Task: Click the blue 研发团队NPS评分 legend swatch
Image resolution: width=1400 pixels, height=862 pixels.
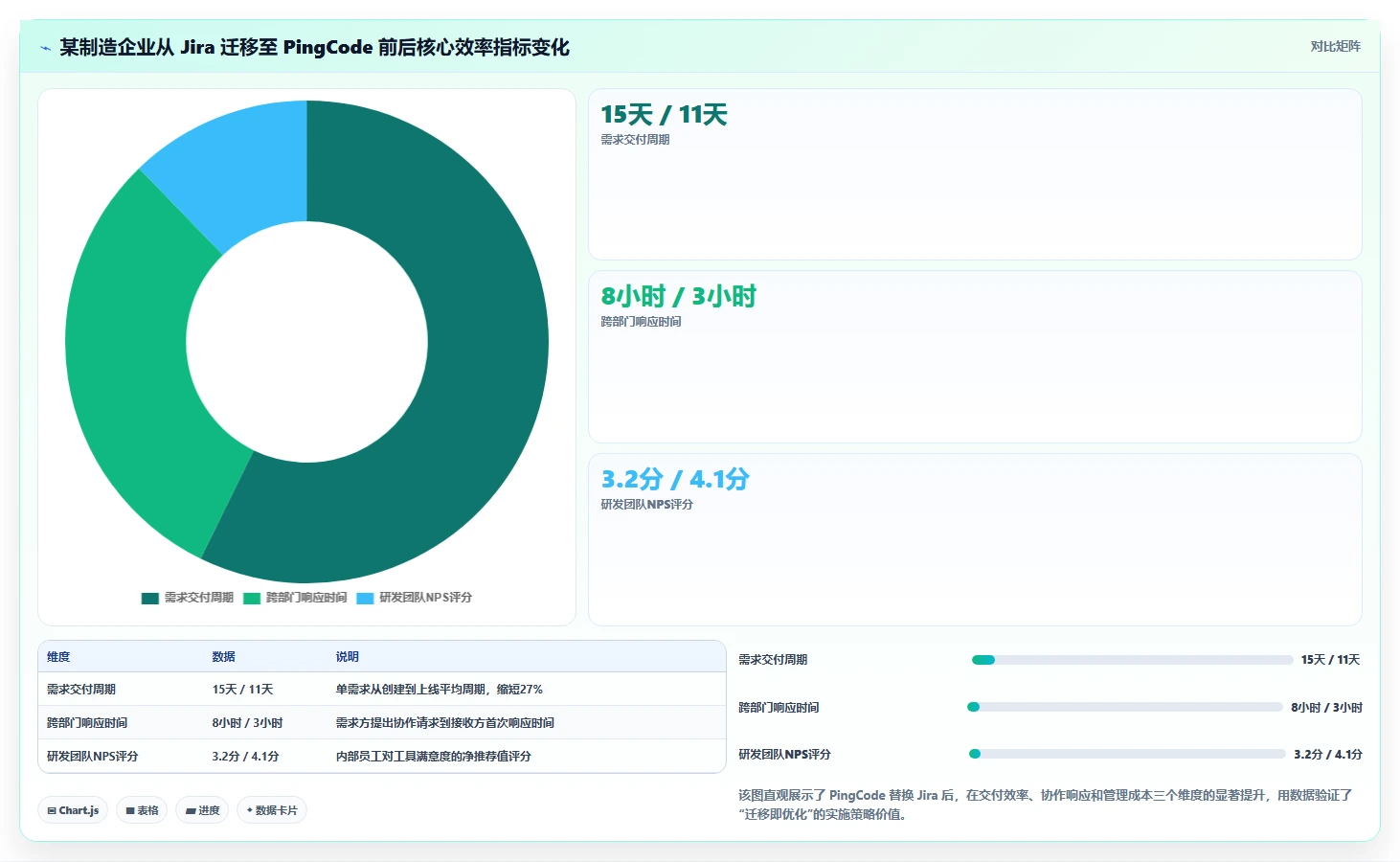Action: tap(365, 599)
